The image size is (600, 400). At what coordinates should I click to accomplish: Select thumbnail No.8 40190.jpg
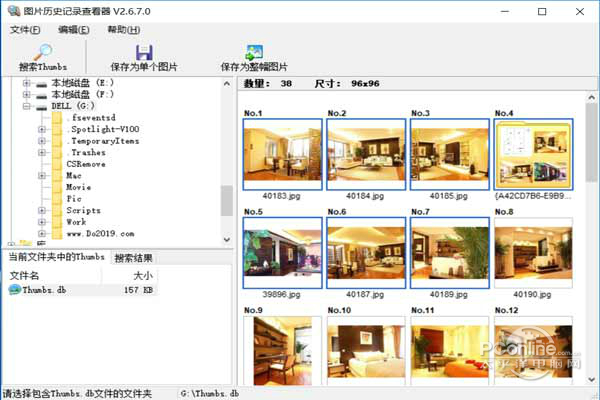click(x=533, y=253)
